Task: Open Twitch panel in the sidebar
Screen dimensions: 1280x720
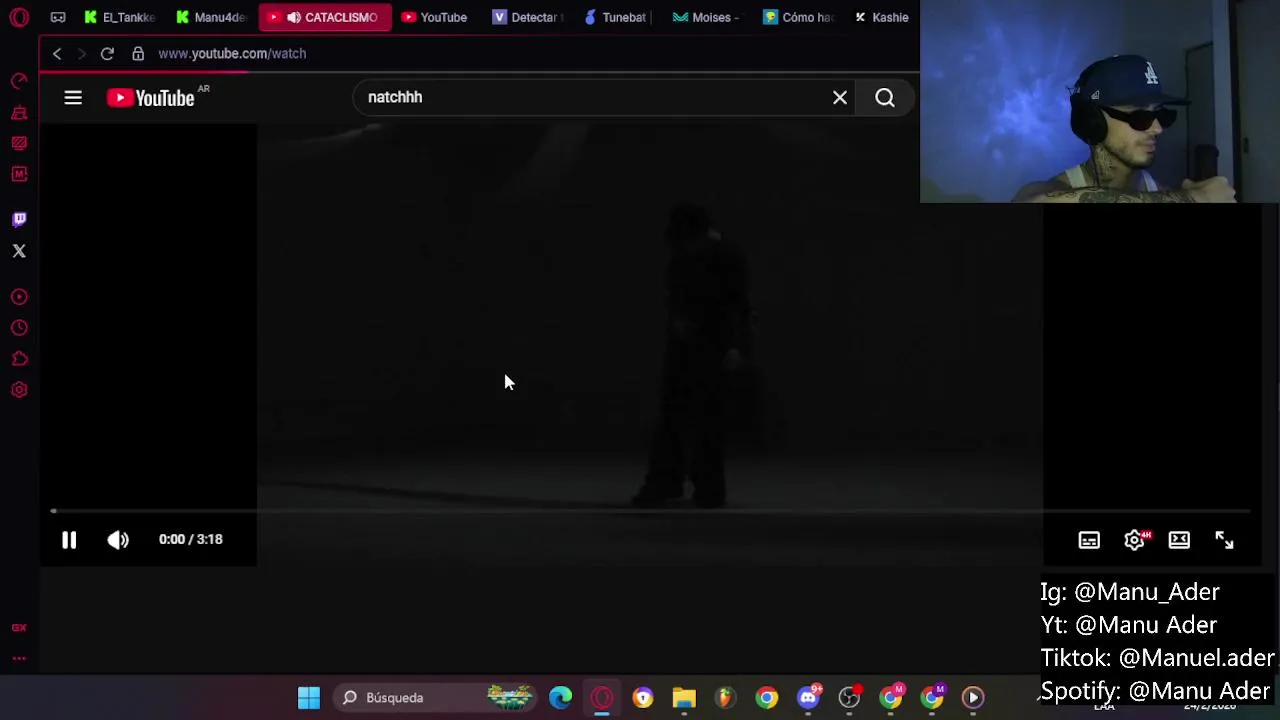Action: click(19, 219)
